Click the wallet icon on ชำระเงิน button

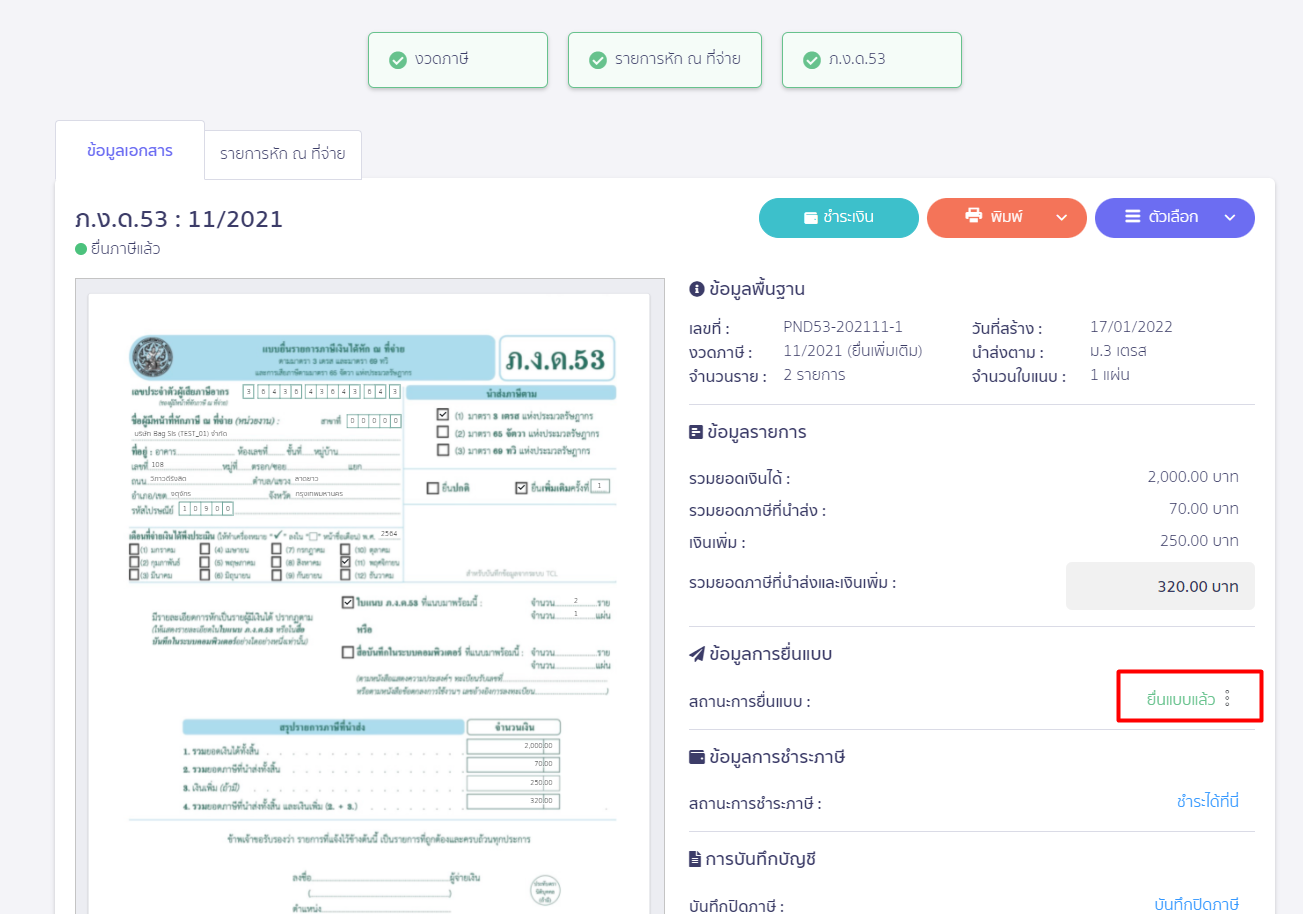pyautogui.click(x=811, y=217)
